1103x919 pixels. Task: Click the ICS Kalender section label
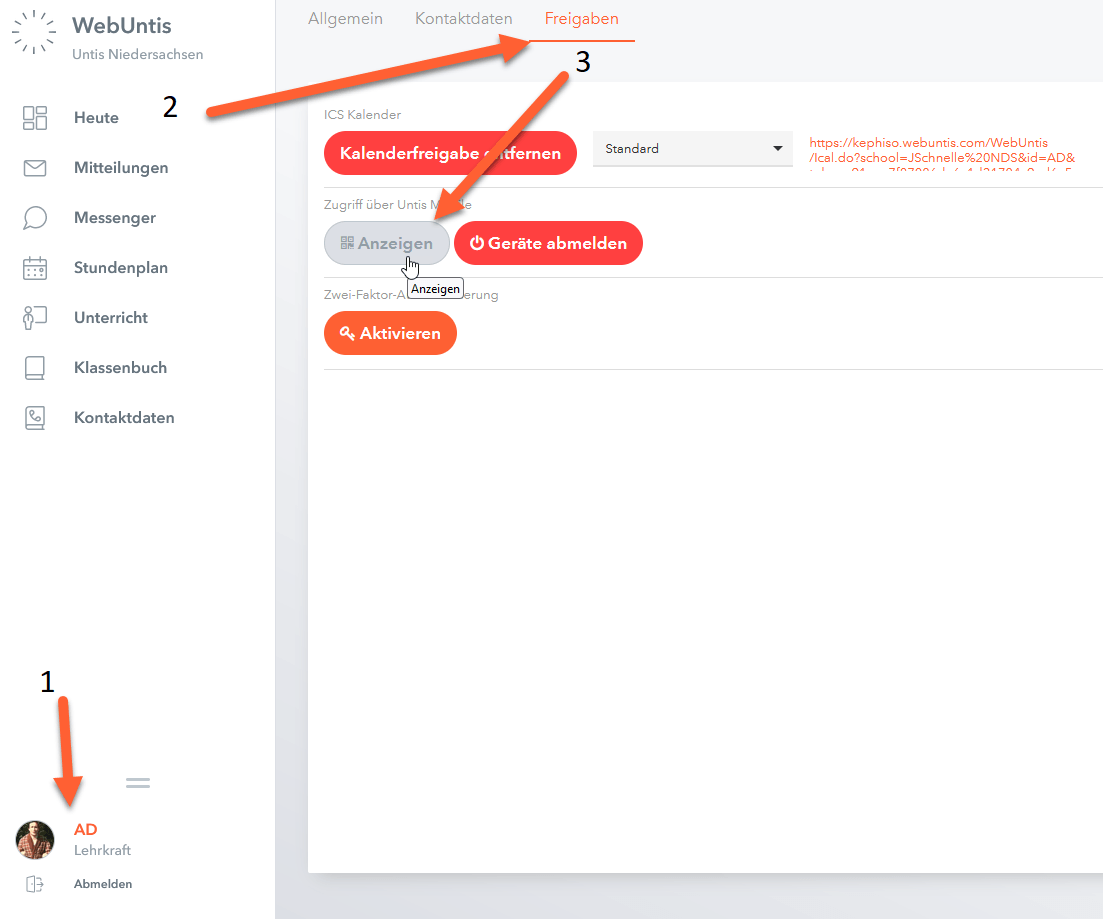pos(362,114)
